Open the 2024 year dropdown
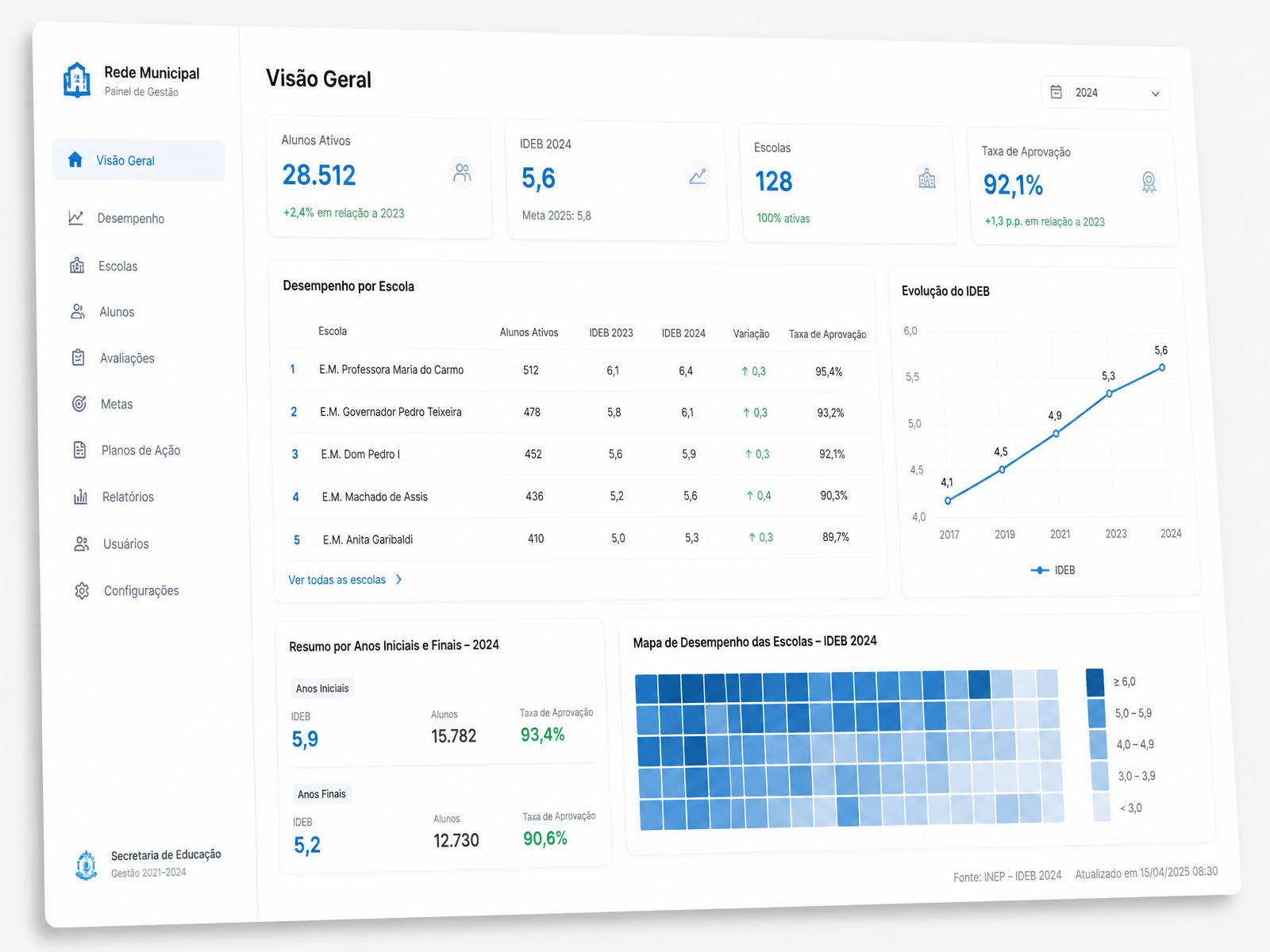 tap(1105, 93)
